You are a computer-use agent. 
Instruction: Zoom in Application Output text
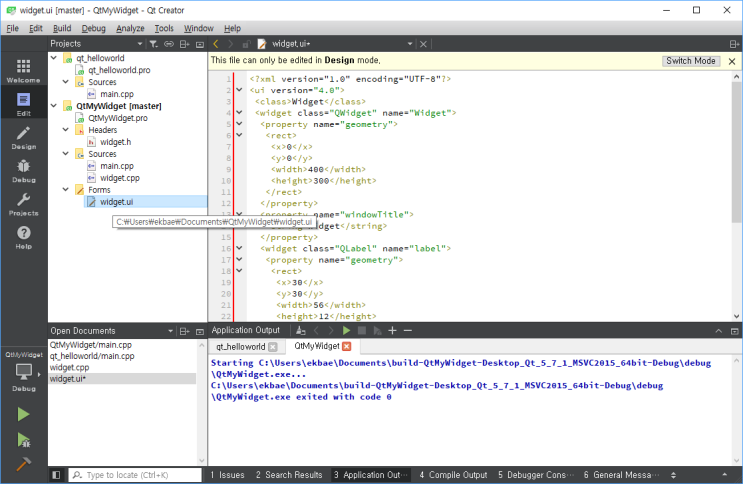pos(392,330)
